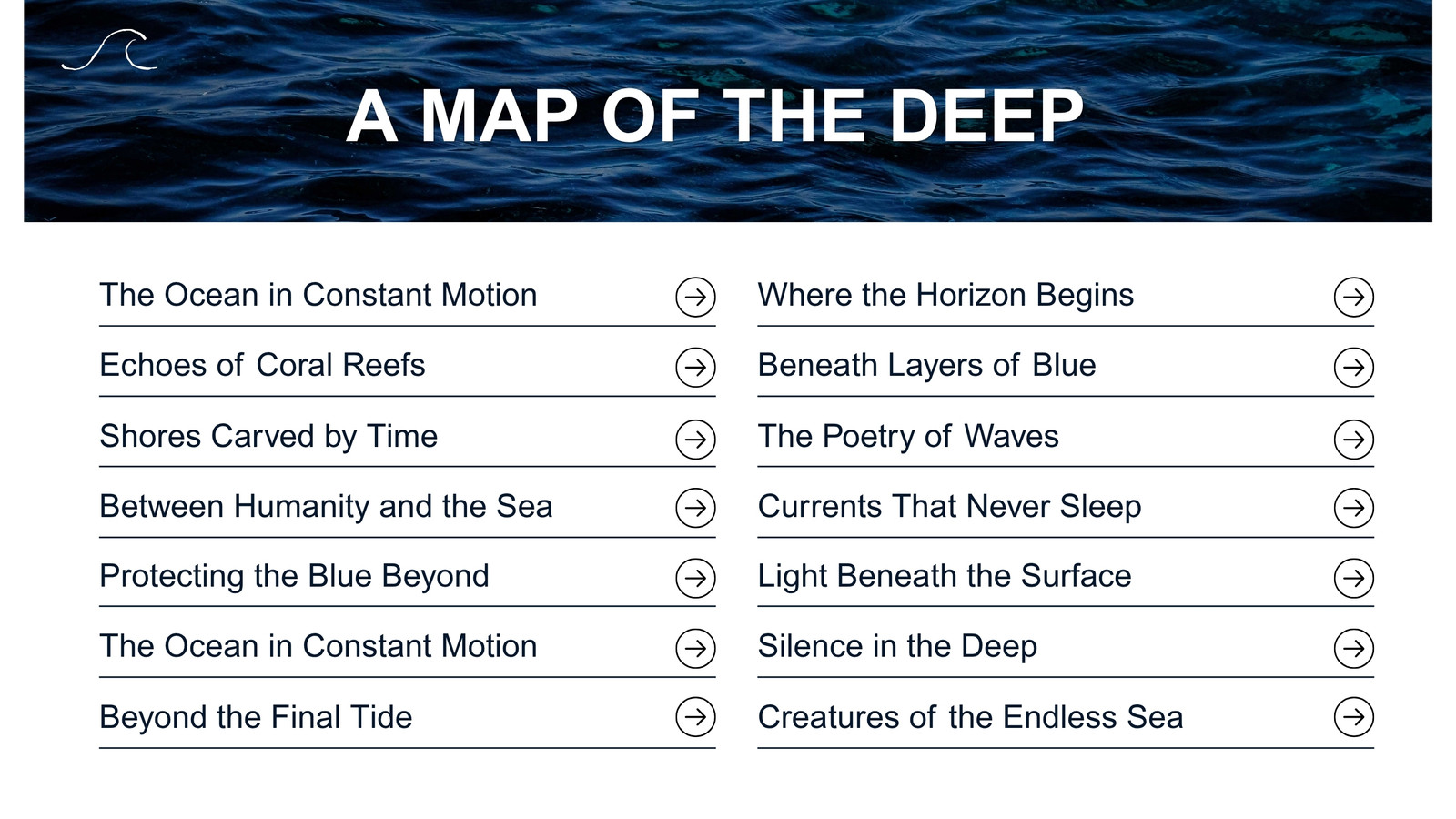1456x819 pixels.
Task: Open the Protecting the Blue Beyond link
Action: pyautogui.click(x=294, y=576)
